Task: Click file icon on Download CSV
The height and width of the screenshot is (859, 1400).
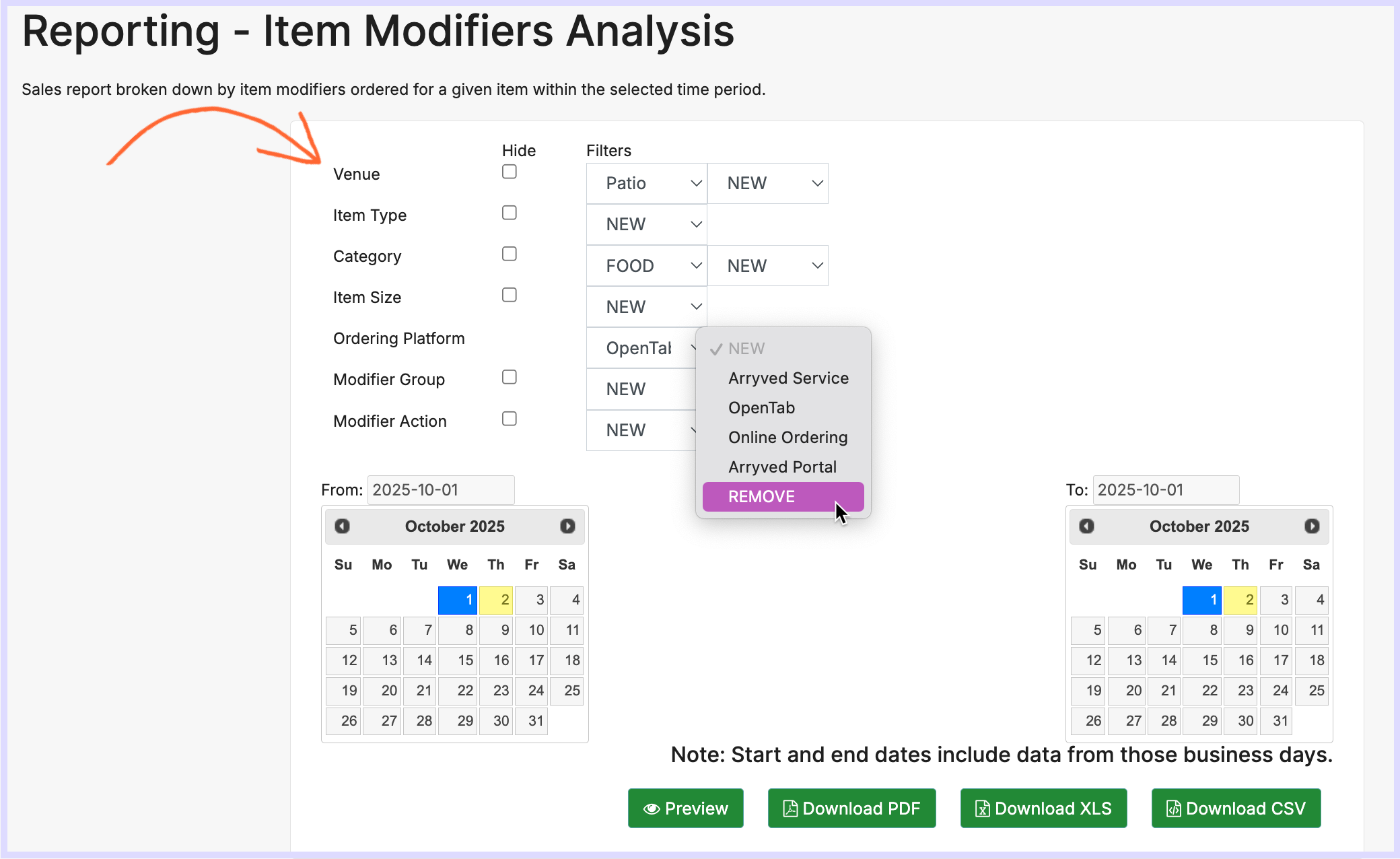Action: coord(1173,809)
